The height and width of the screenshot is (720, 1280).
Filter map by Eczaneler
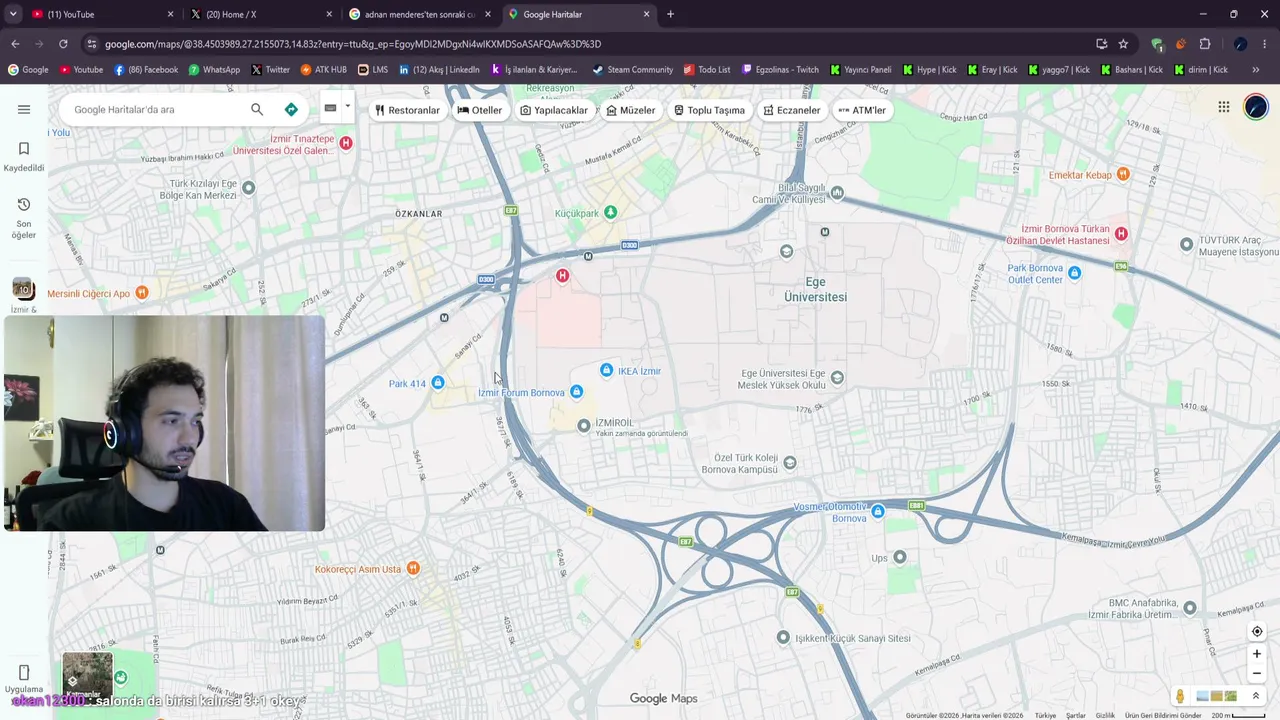click(792, 110)
